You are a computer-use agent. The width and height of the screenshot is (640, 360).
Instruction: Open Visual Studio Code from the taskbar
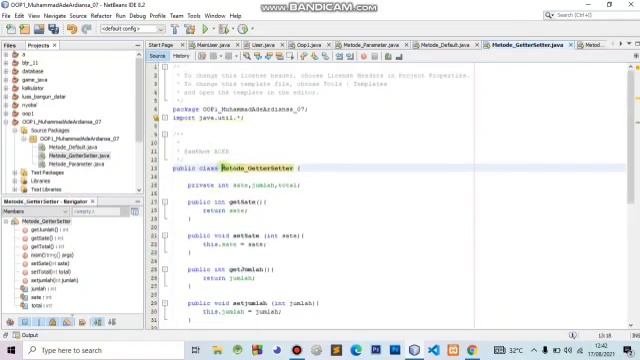433,350
